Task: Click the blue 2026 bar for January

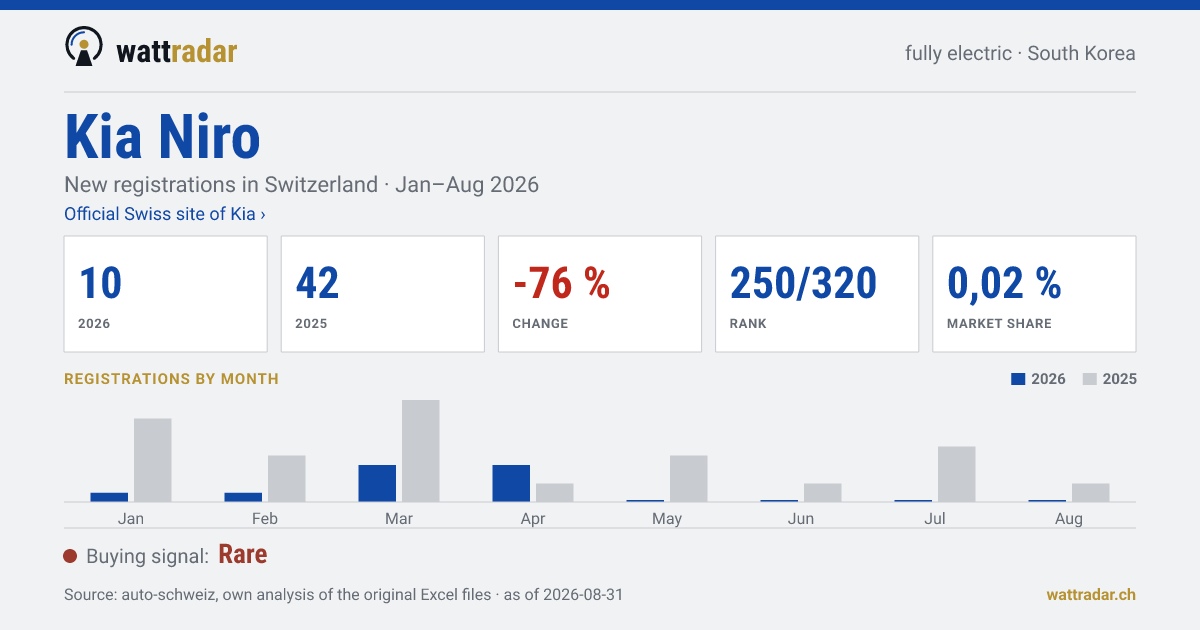Action: click(109, 497)
